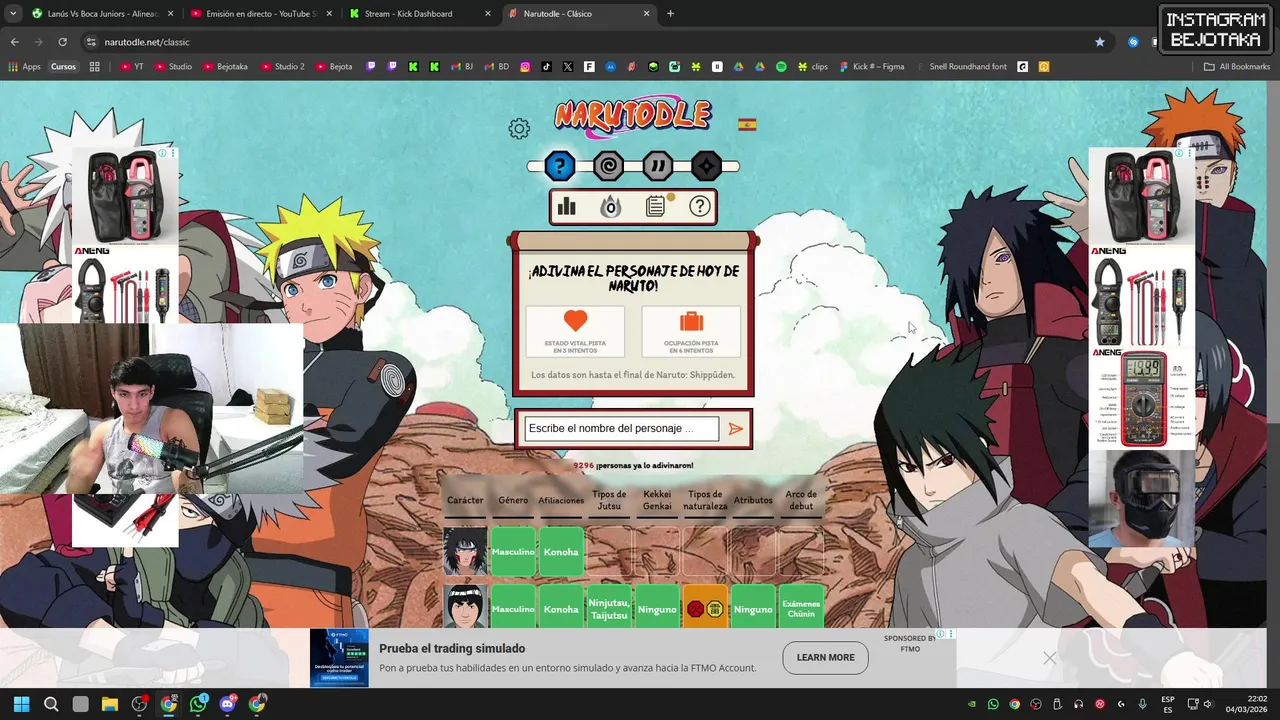Submit guess with the arrow button
The image size is (1280, 720).
tap(736, 429)
